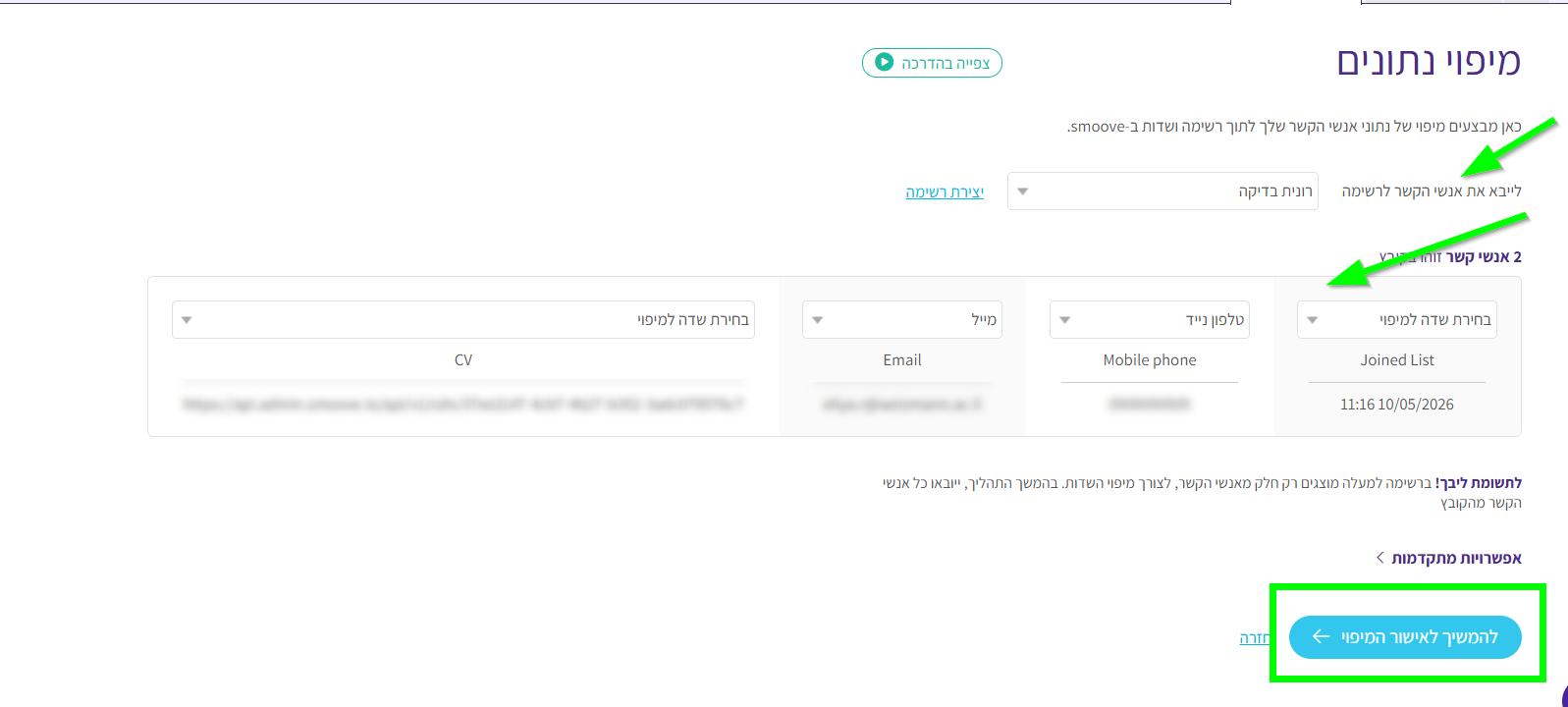Open the יצירת רשימה link
Viewport: 1568px width, 707px height.
945,191
